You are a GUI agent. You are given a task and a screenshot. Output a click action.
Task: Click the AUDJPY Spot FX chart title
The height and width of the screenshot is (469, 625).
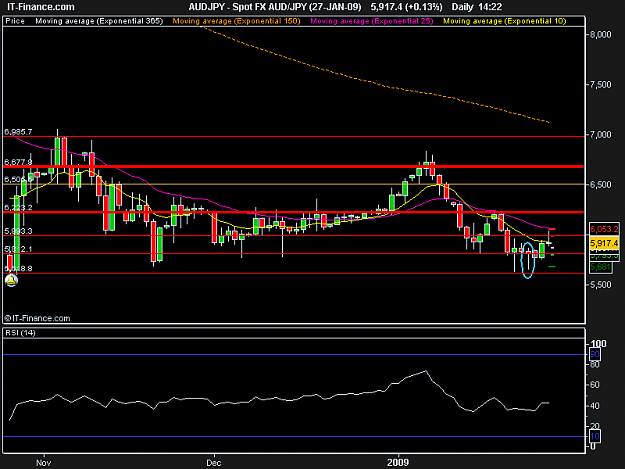[275, 7]
